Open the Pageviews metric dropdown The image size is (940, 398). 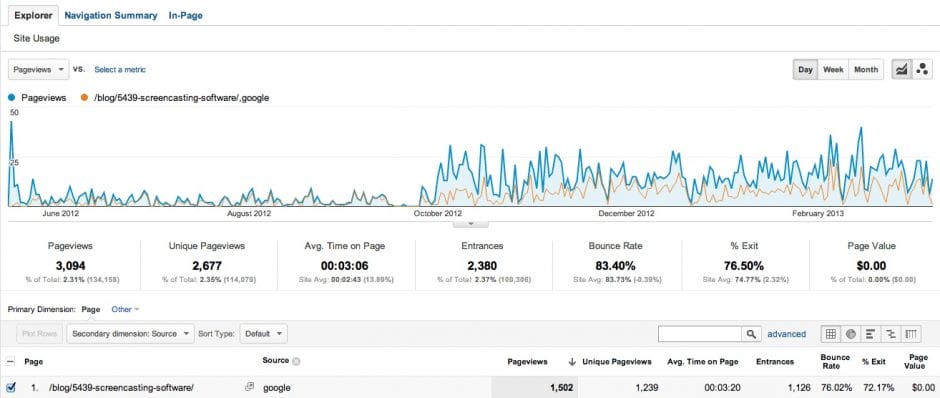pos(39,70)
